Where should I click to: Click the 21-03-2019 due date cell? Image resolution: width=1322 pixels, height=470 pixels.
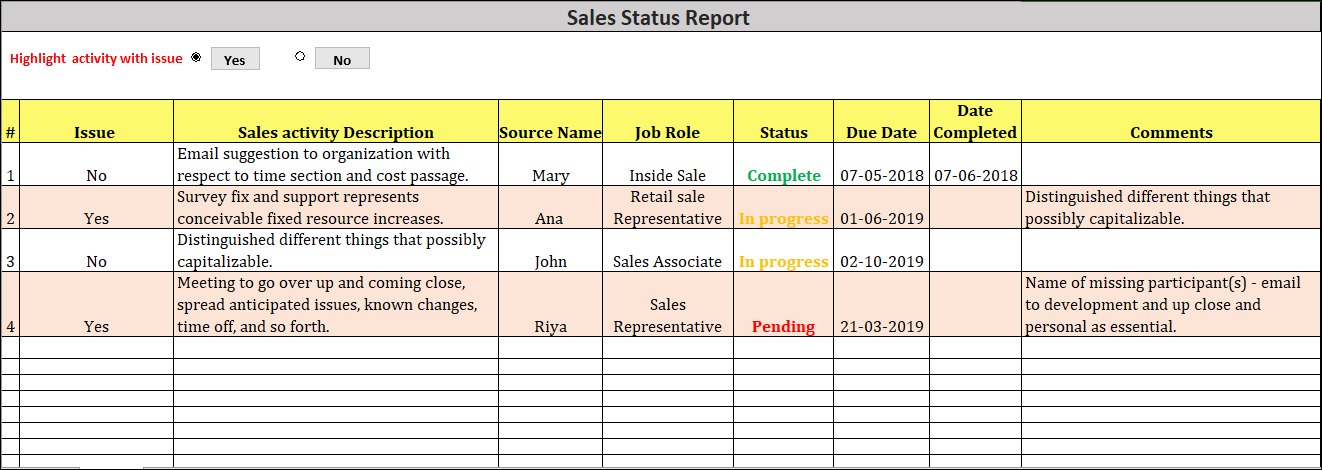881,326
